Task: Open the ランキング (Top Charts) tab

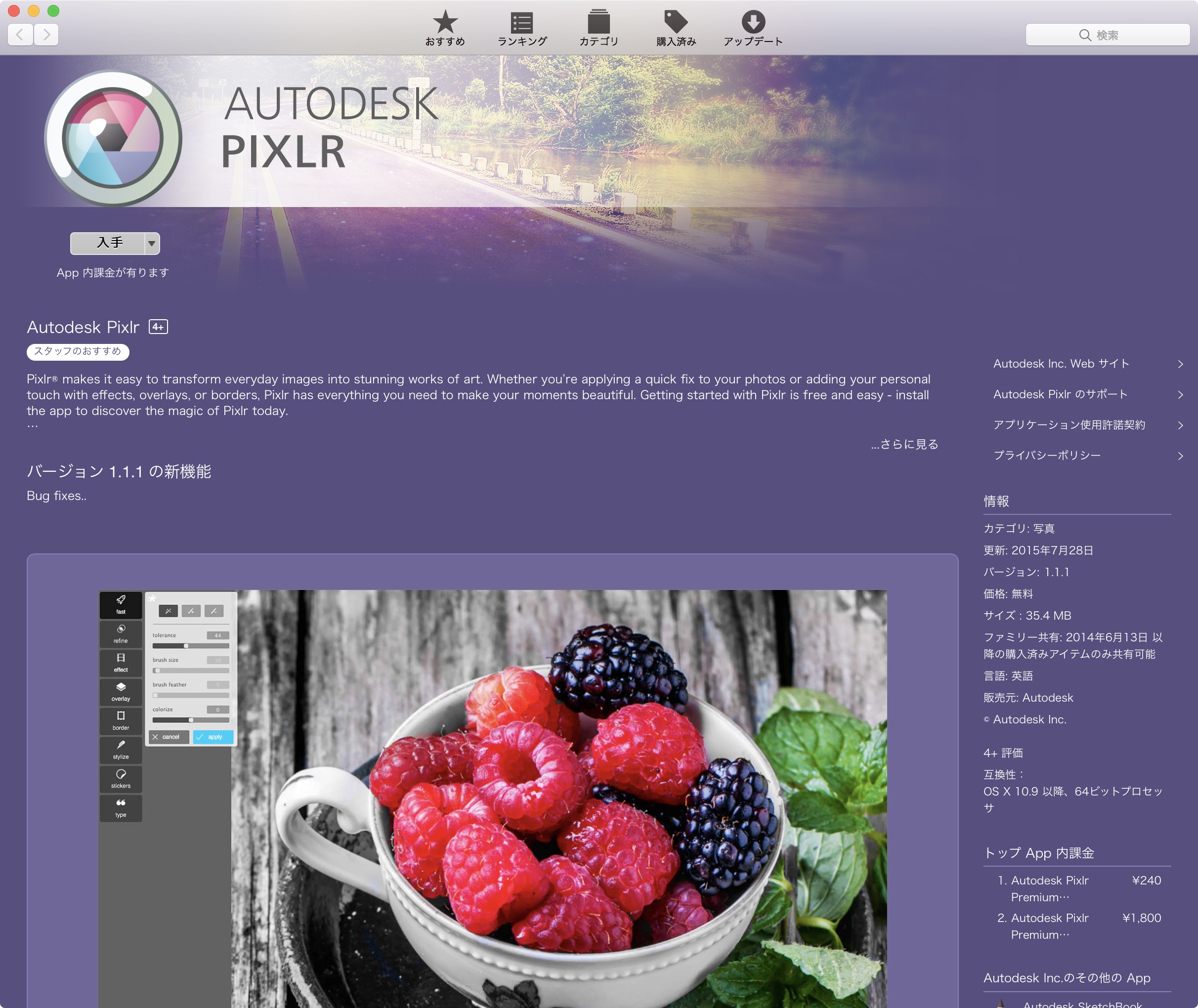Action: point(522,28)
